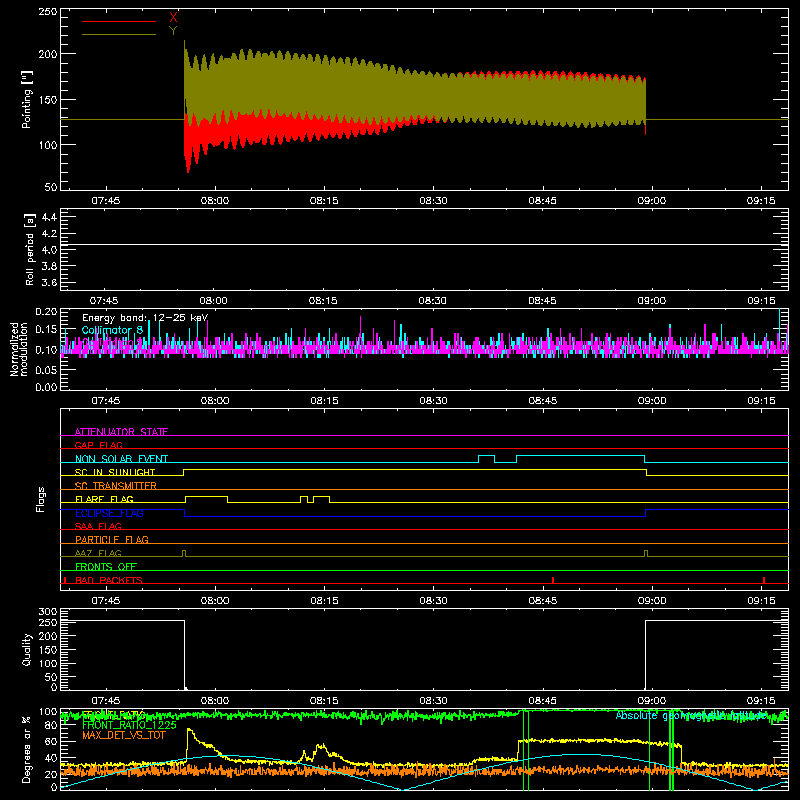Click the 08:45 tick under Roll period plot
Image resolution: width=800 pixels, height=800 pixels.
pos(542,301)
